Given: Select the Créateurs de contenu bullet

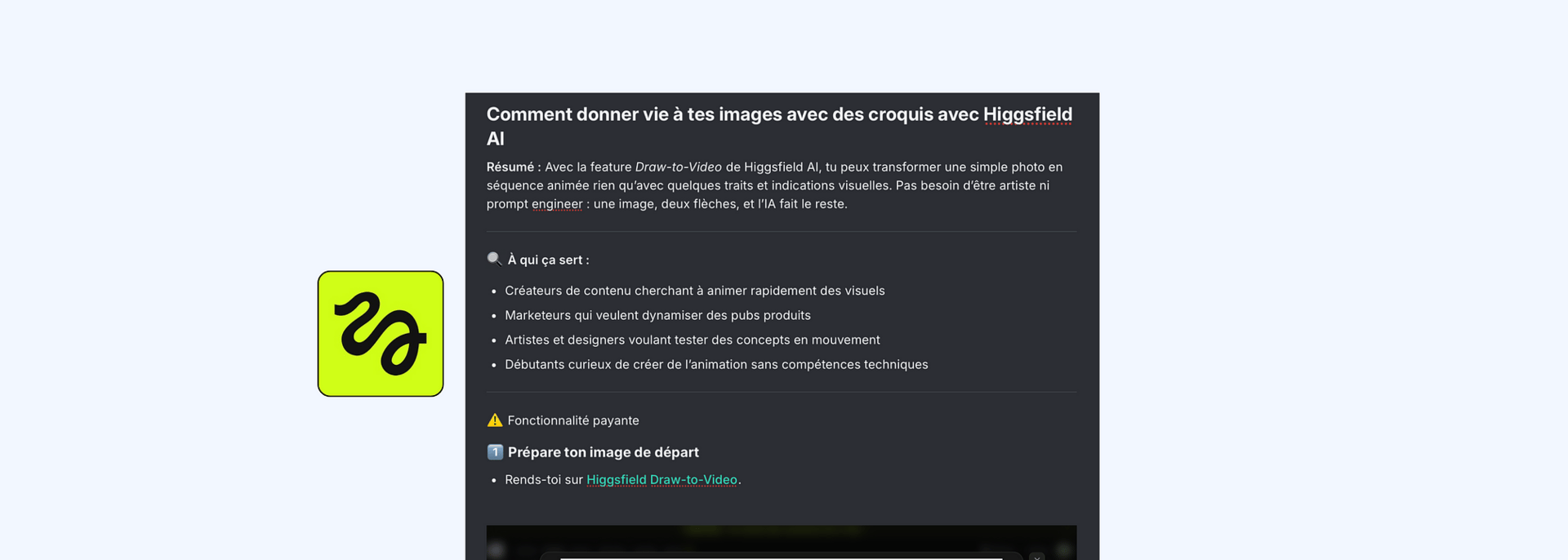Looking at the screenshot, I should click(695, 291).
